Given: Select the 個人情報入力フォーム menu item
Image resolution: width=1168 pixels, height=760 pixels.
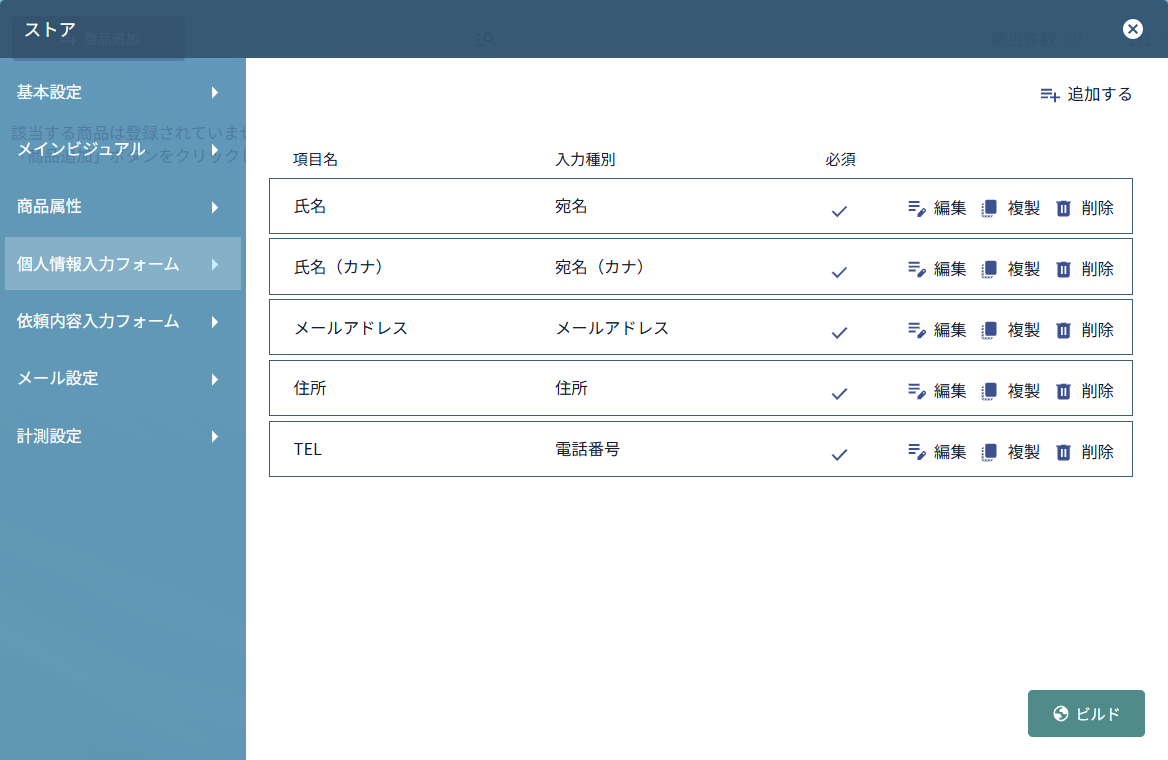Looking at the screenshot, I should coord(123,264).
